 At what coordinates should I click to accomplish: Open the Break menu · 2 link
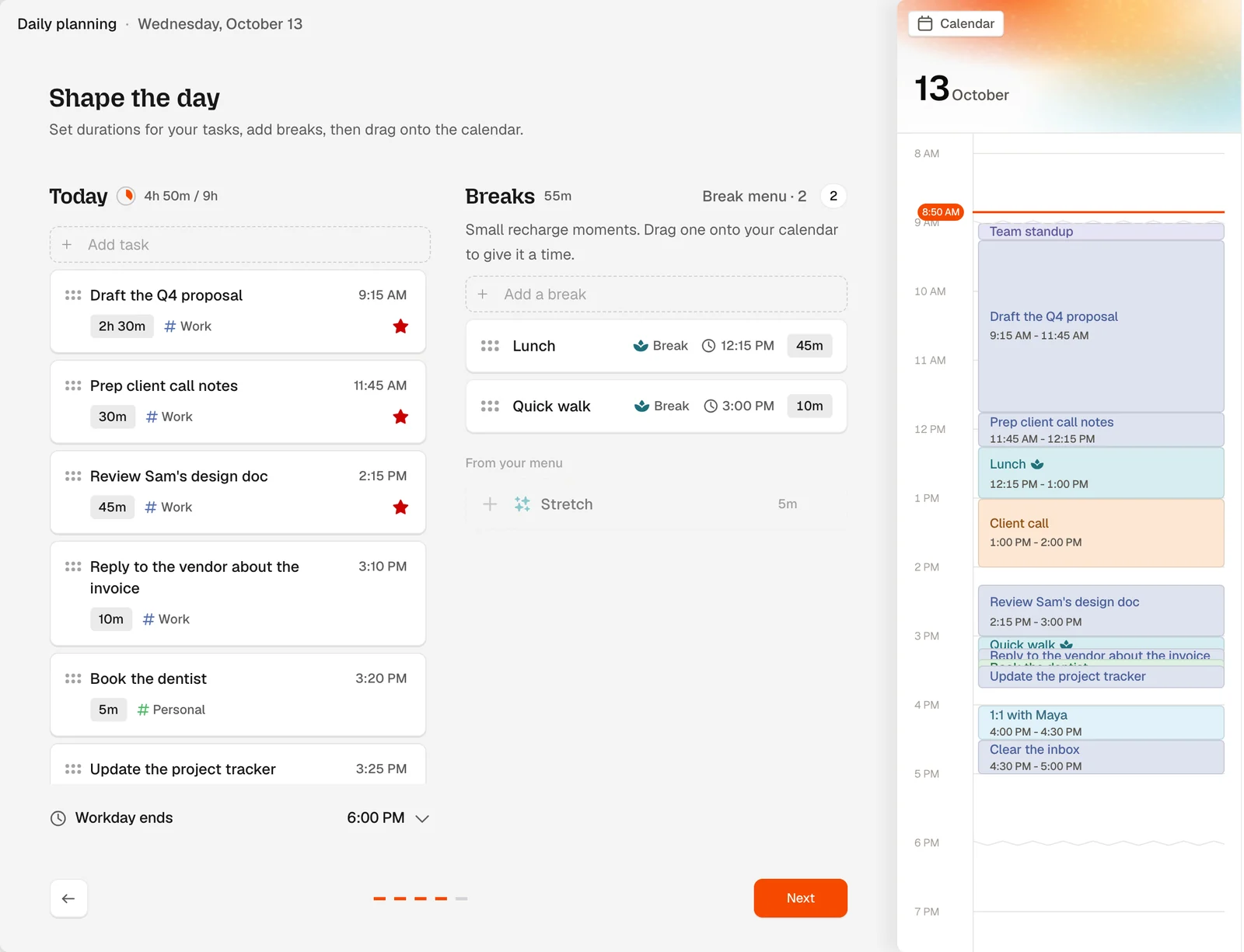tap(754, 197)
